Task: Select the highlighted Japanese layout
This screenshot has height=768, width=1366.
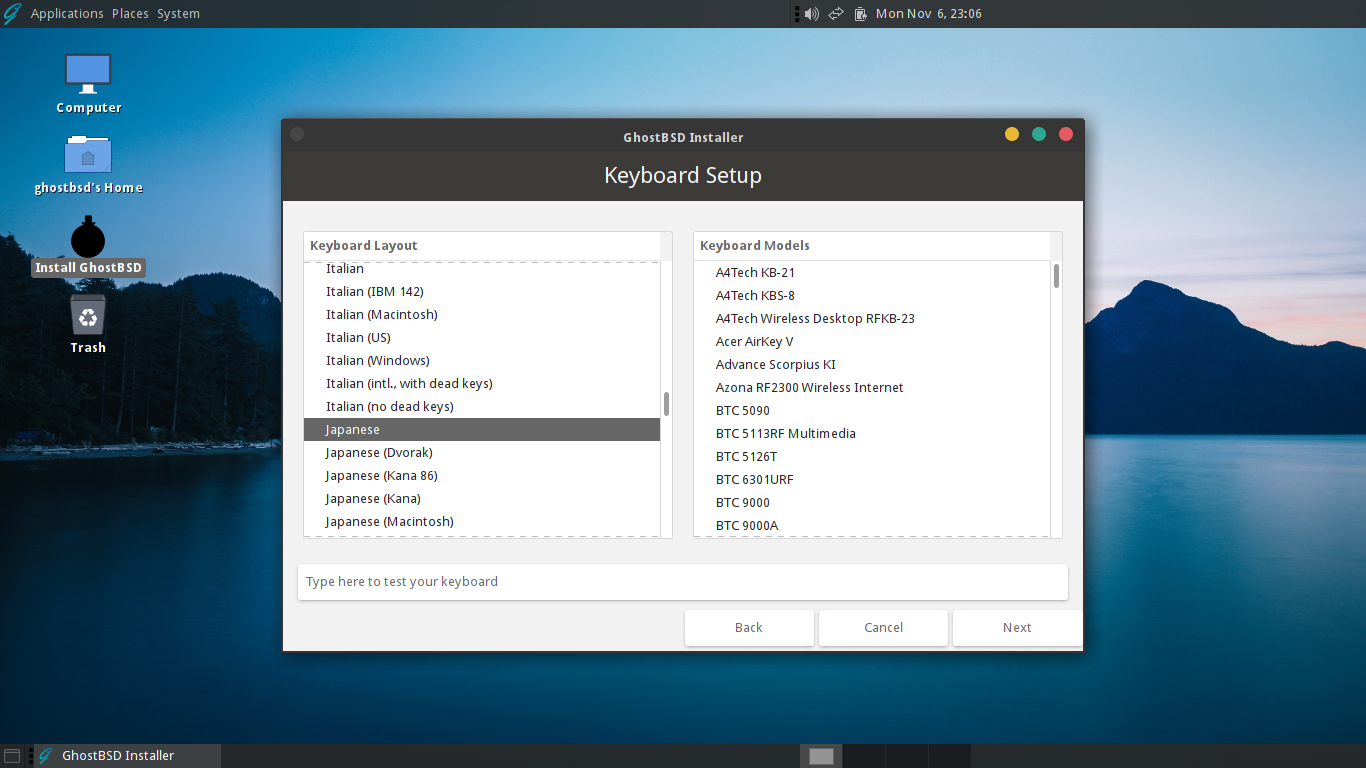Action: (x=482, y=430)
